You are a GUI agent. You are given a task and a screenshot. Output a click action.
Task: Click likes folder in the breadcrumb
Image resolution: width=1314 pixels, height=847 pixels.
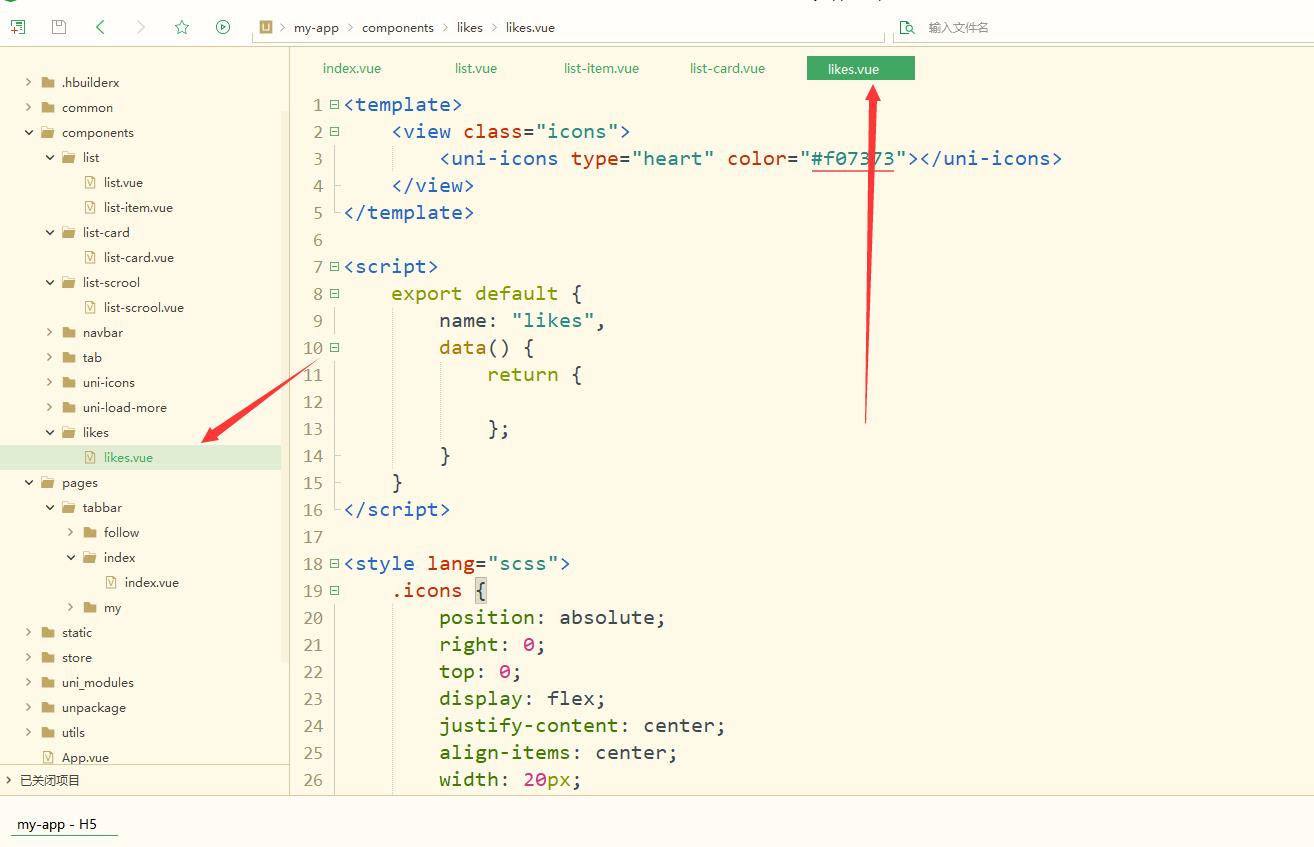[x=470, y=28]
